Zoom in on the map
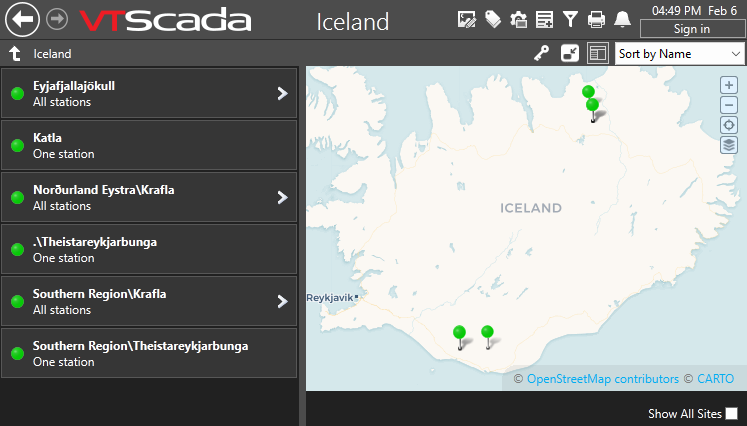This screenshot has height=426, width=747. tap(729, 85)
